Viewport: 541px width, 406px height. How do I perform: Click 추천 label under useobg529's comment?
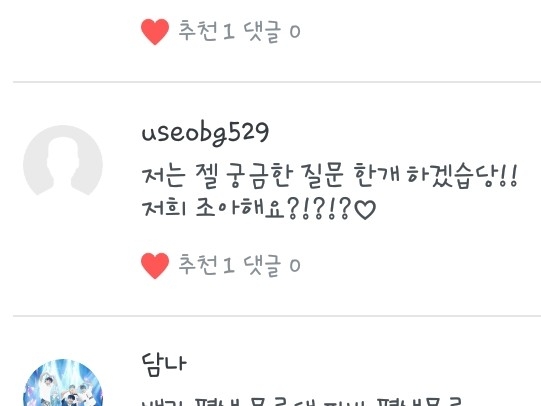click(x=198, y=265)
